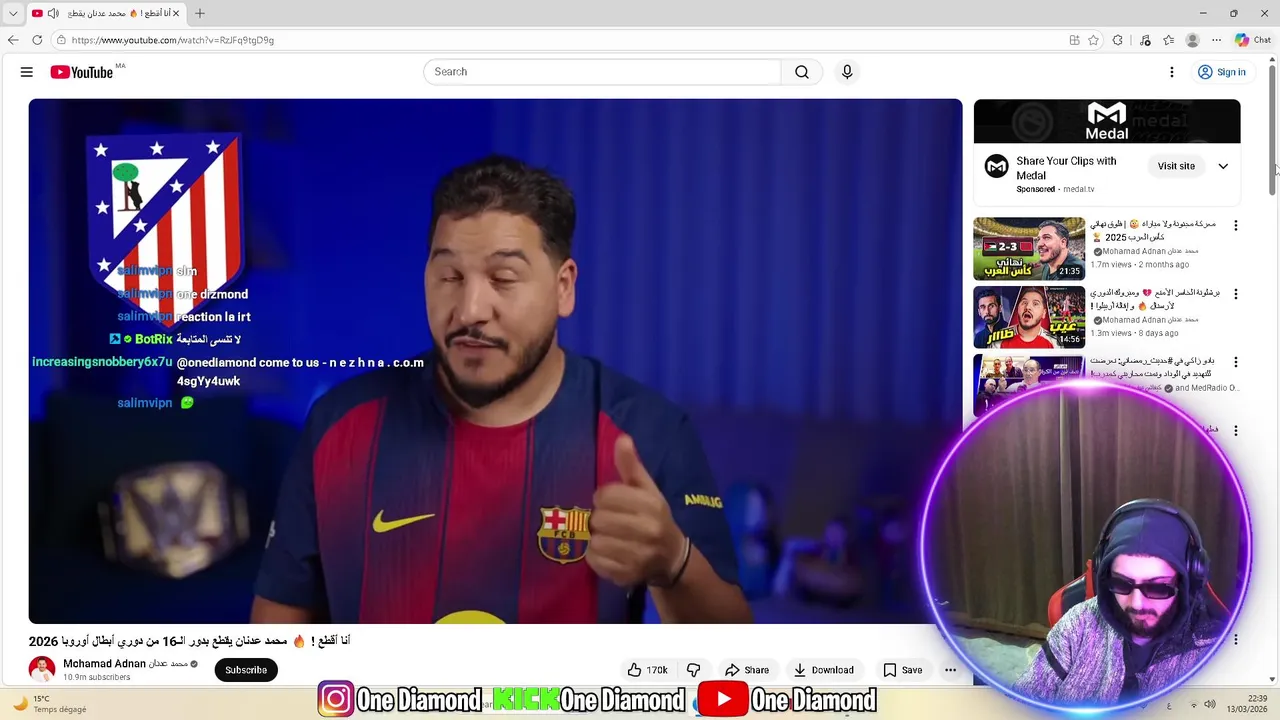Open Mohamad Adnan channel avatar
The width and height of the screenshot is (1280, 720).
pos(42,669)
